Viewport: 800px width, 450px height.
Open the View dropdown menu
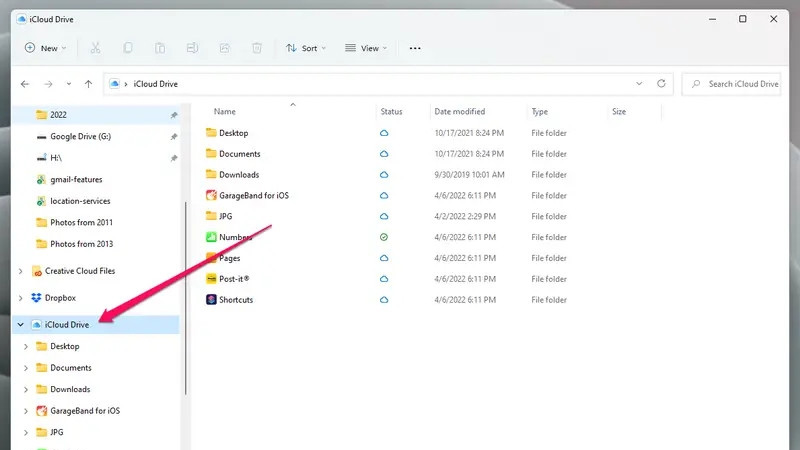[366, 48]
